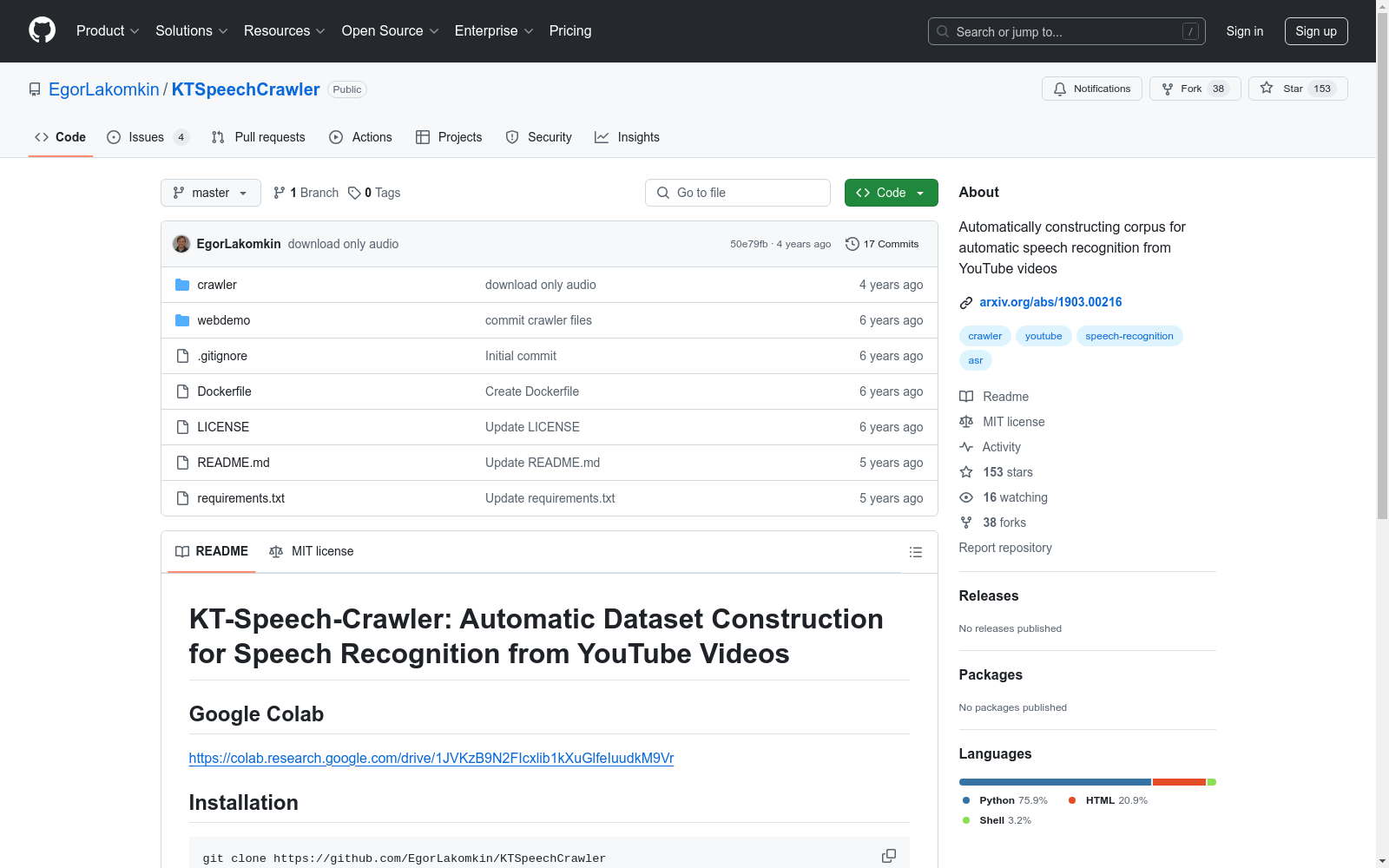The width and height of the screenshot is (1389, 868).
Task: Click the GitHub logo icon
Action: [x=42, y=30]
